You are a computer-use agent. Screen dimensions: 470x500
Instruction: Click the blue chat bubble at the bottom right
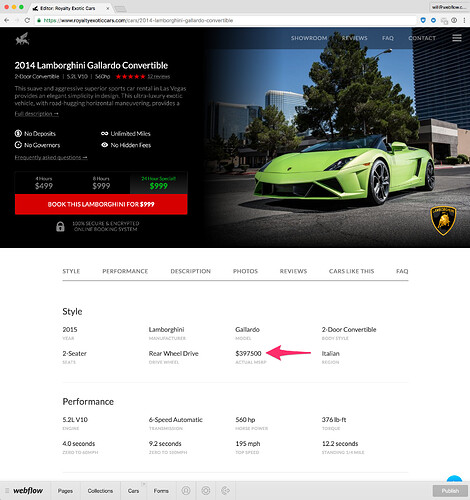454,479
